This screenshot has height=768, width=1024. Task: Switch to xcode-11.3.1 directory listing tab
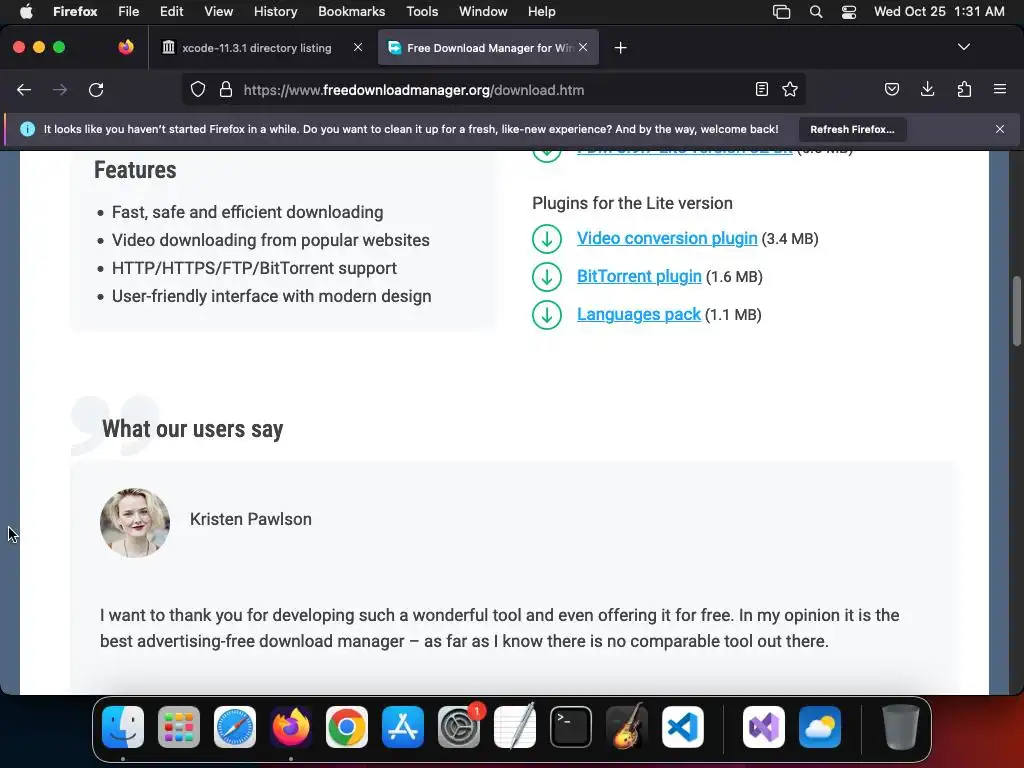click(256, 48)
